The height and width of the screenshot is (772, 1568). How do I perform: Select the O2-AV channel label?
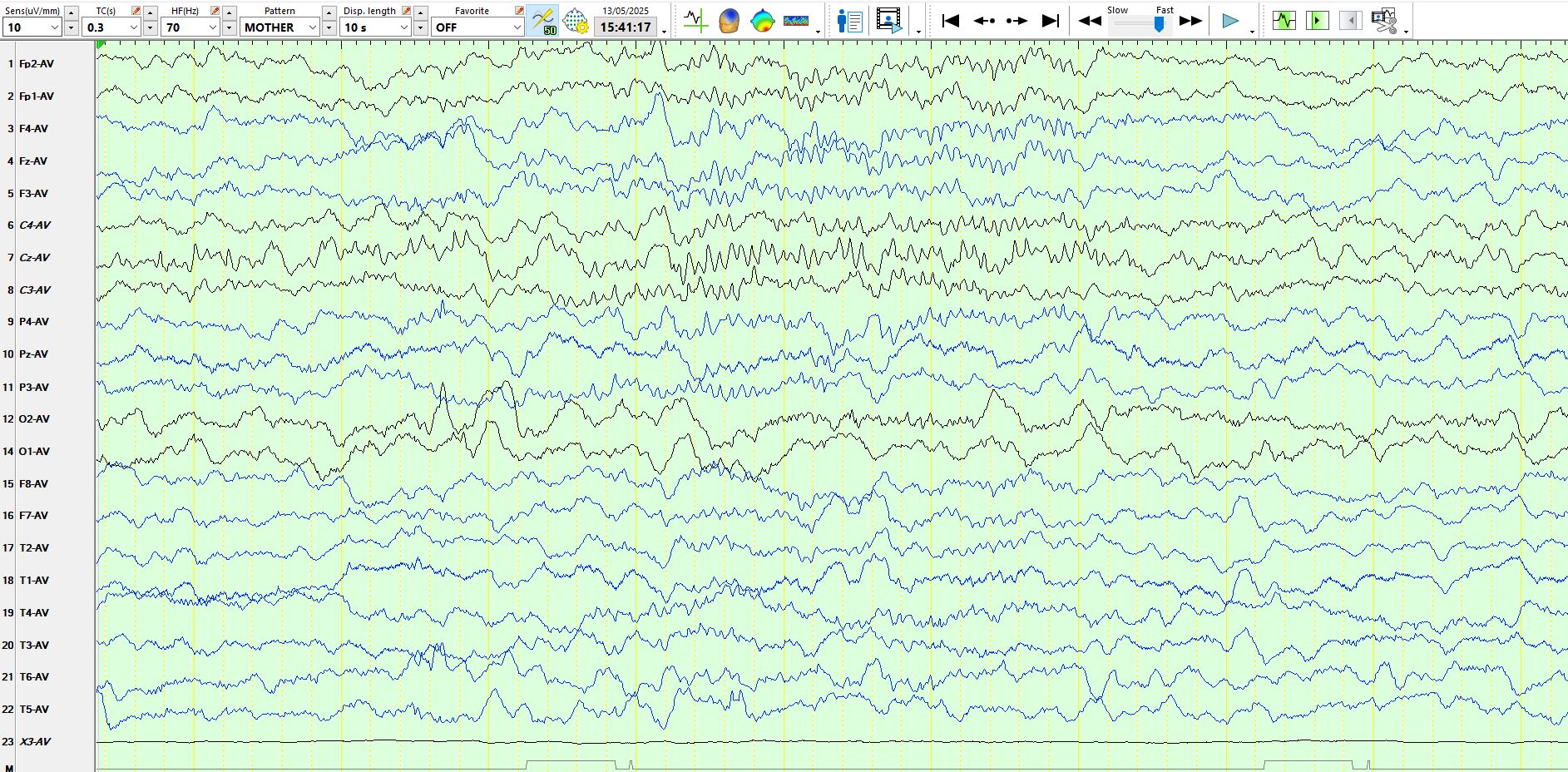click(35, 419)
